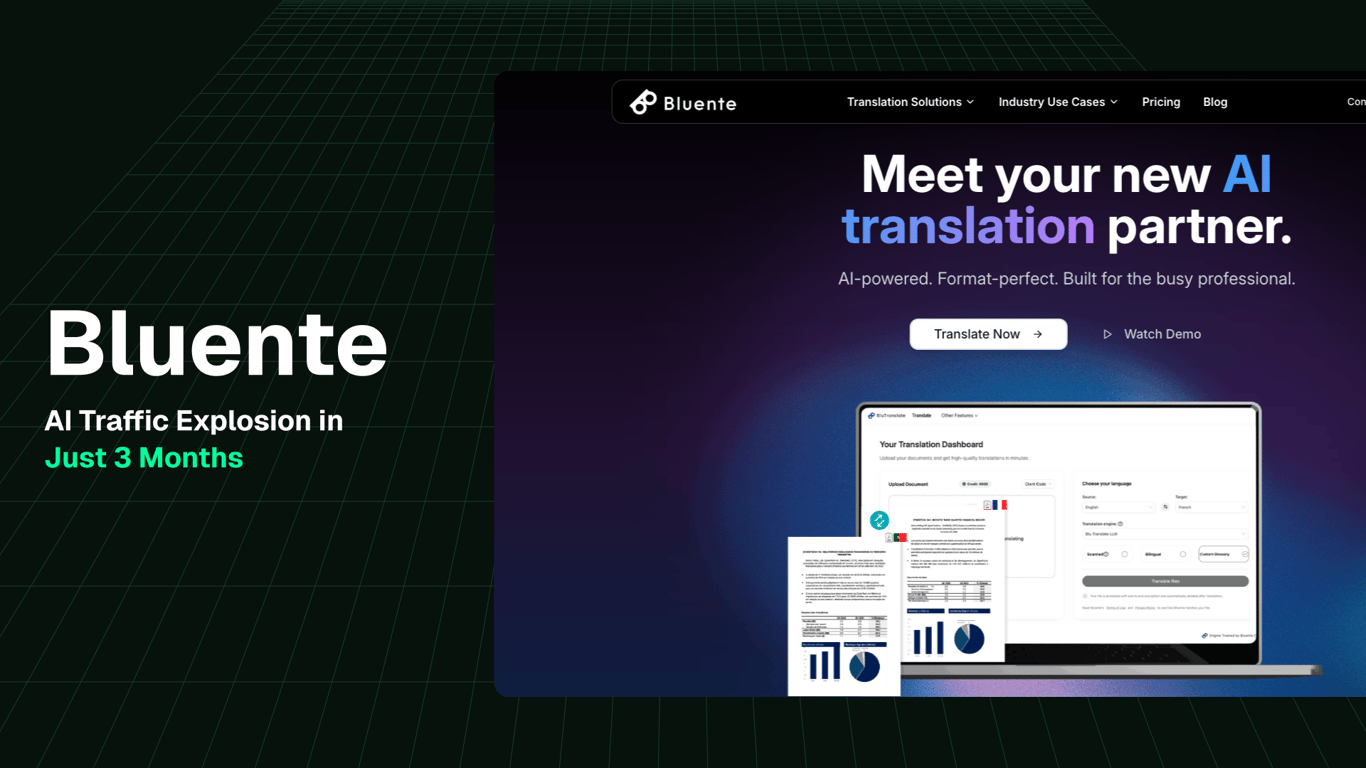Open the Privacy Policy link

(x=1145, y=608)
